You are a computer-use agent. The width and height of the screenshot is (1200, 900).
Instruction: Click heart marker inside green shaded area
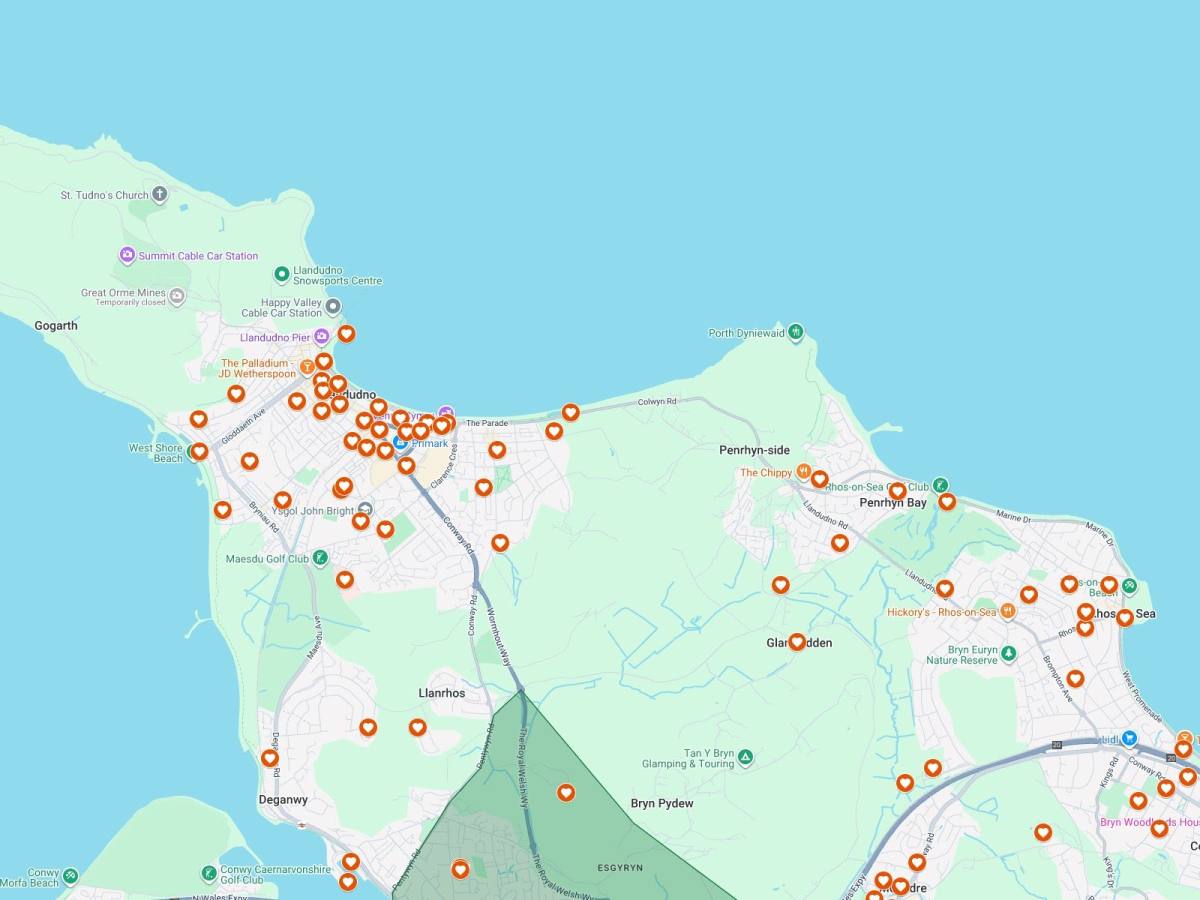click(x=566, y=793)
